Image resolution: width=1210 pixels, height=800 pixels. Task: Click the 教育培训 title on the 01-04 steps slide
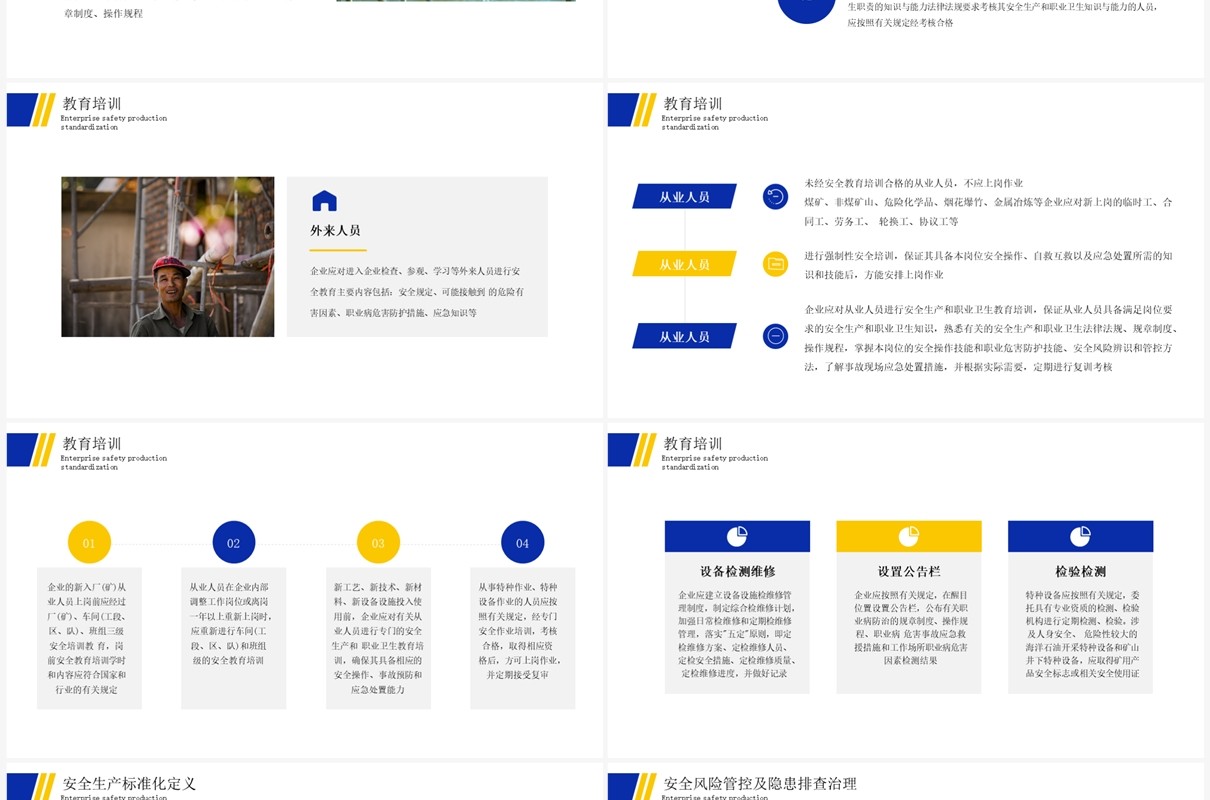click(92, 444)
